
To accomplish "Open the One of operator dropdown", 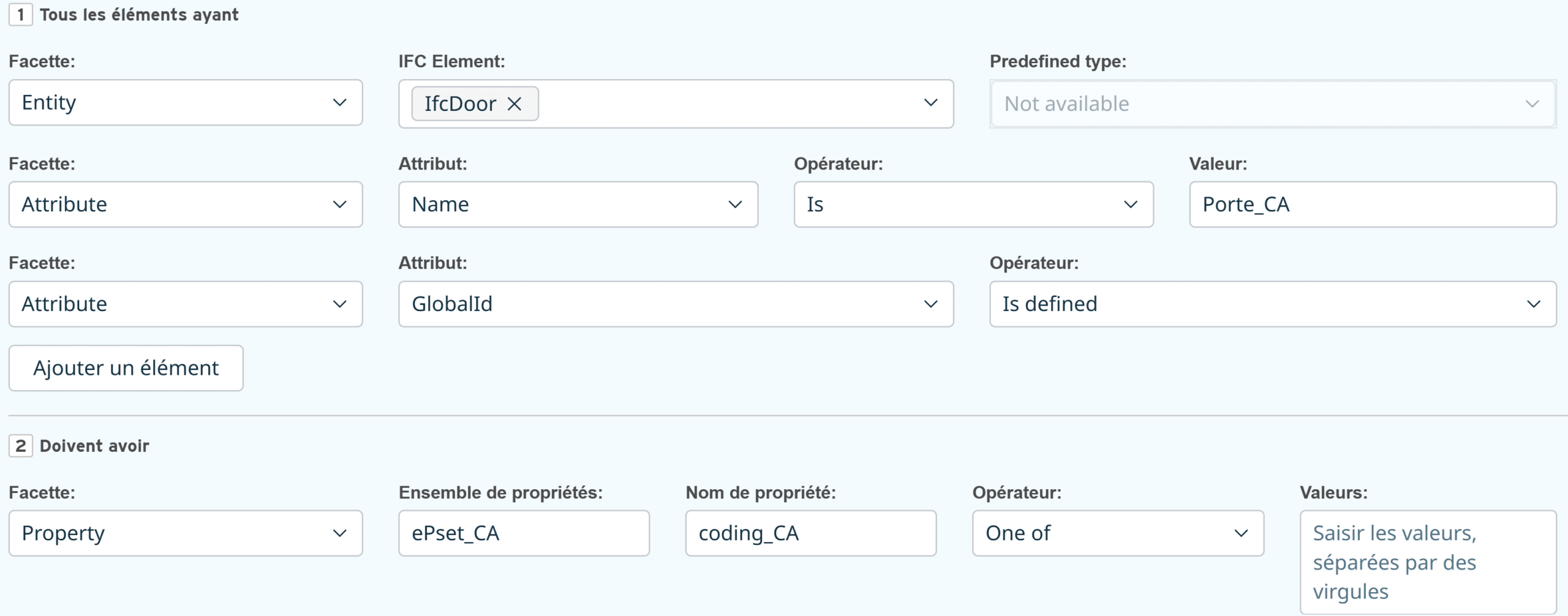I will (x=1118, y=533).
